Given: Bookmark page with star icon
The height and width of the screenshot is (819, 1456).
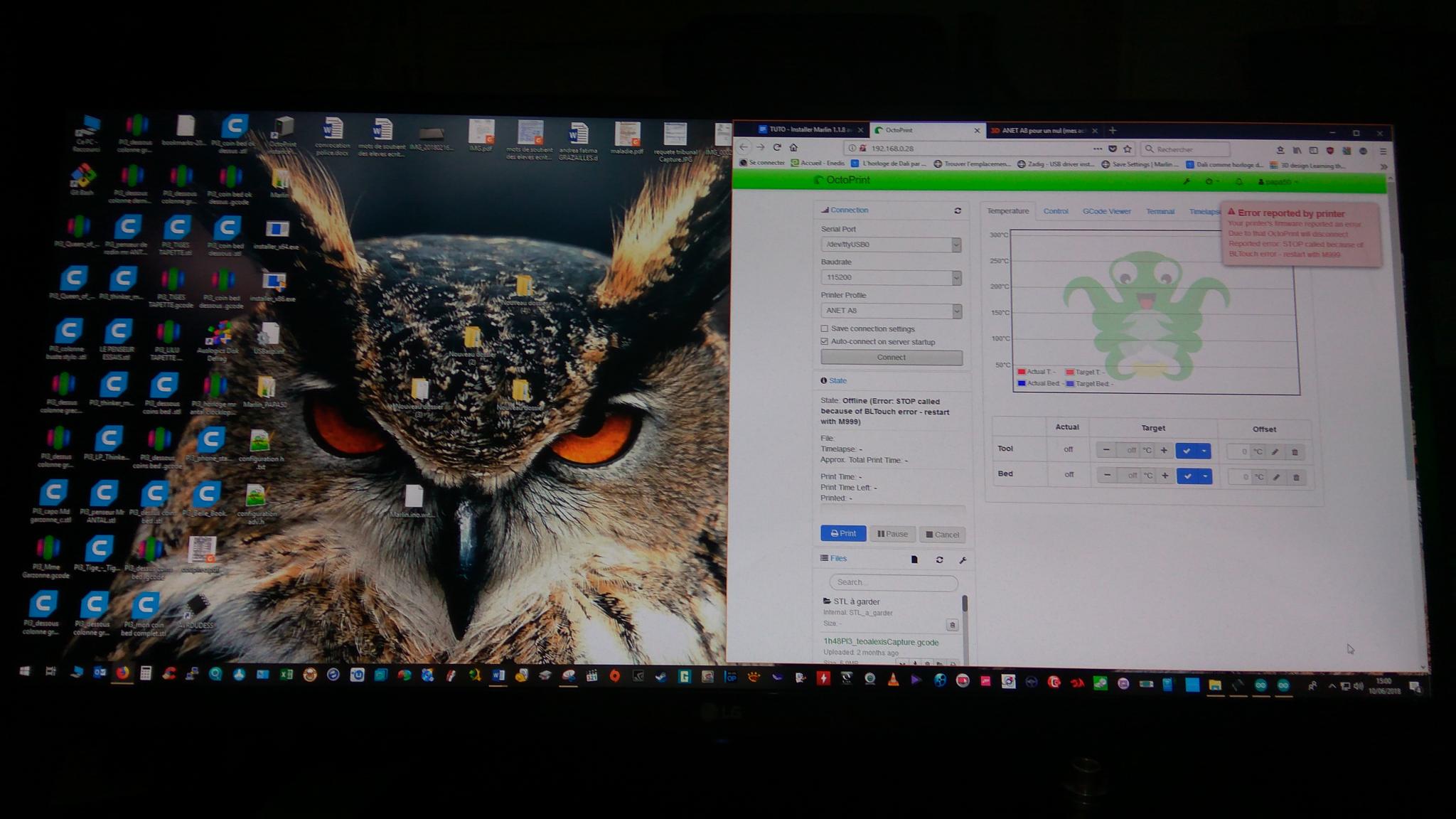Looking at the screenshot, I should [1128, 149].
